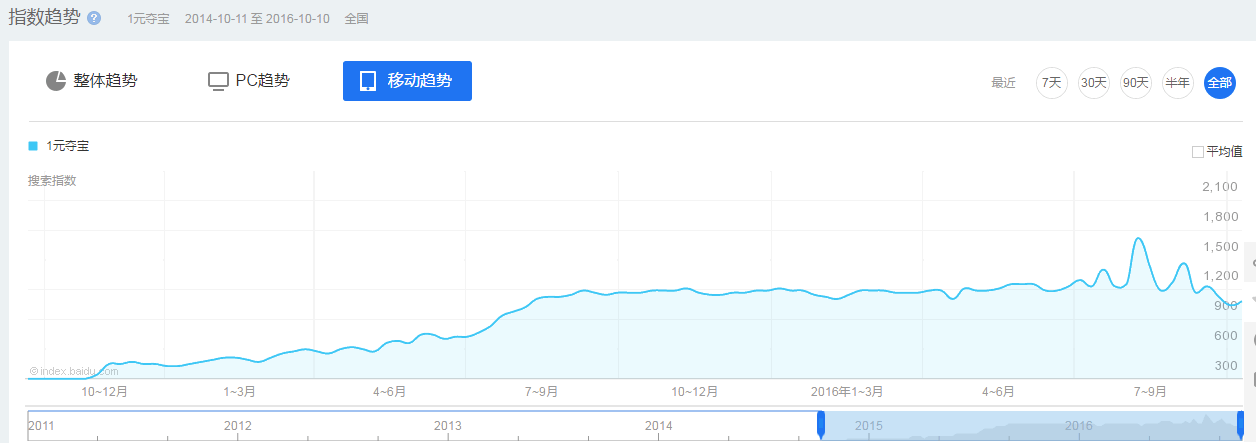Show the last 7天 of data
Viewport: 1256px width, 443px height.
(1052, 83)
